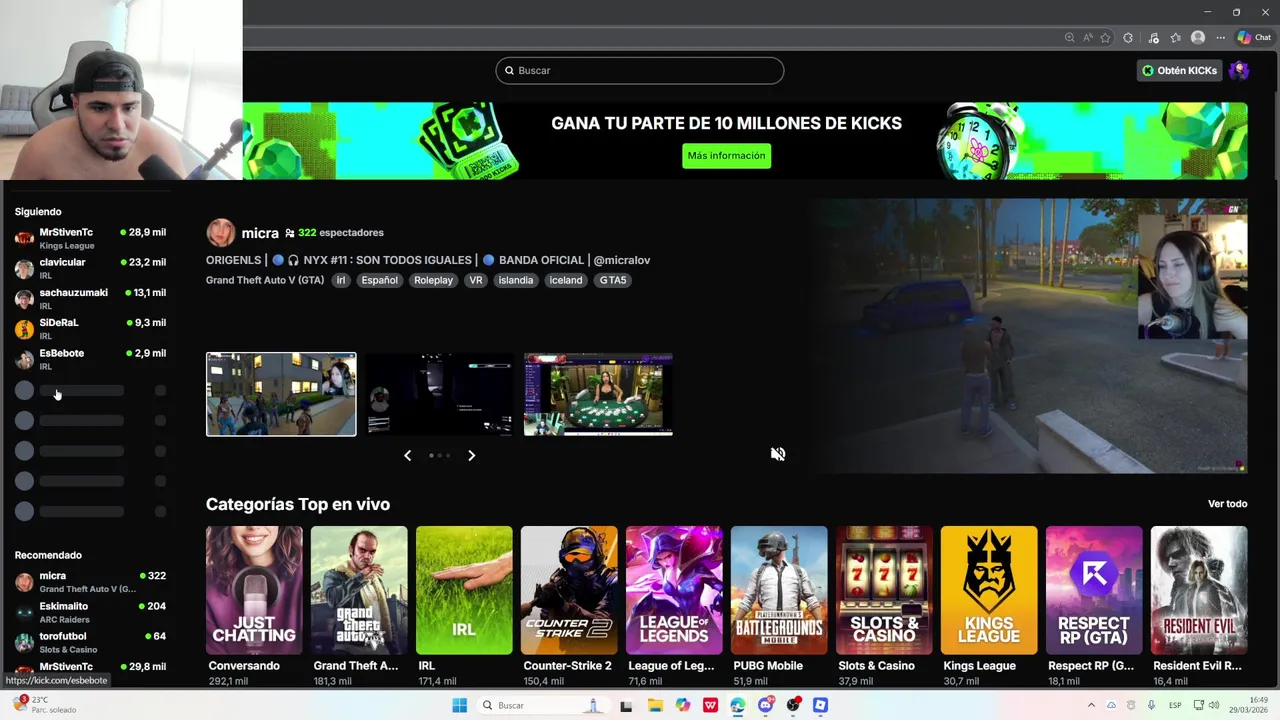Select the Roleplay tag
This screenshot has height=720, width=1280.
[433, 280]
